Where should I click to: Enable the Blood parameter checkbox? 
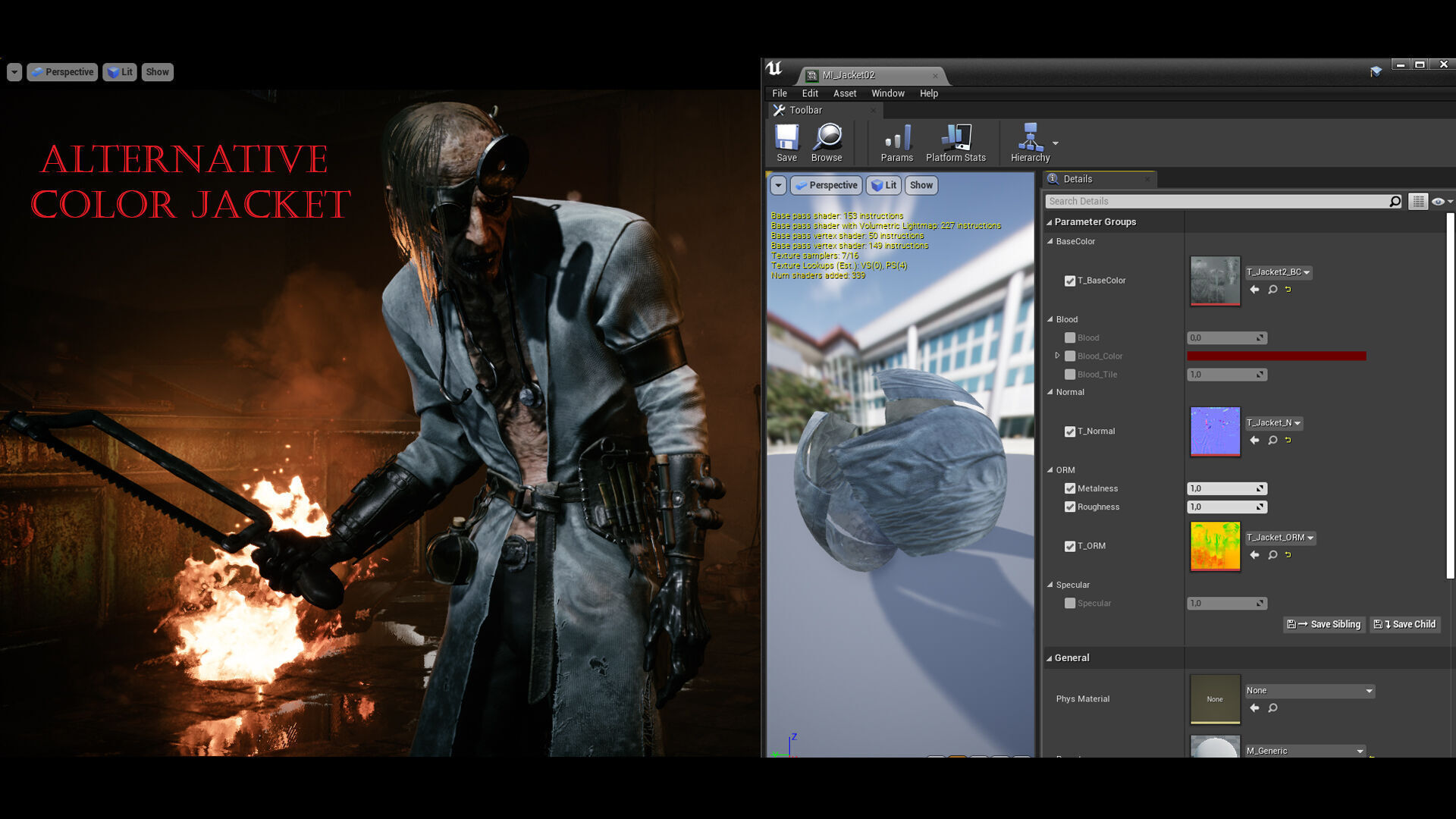tap(1070, 338)
